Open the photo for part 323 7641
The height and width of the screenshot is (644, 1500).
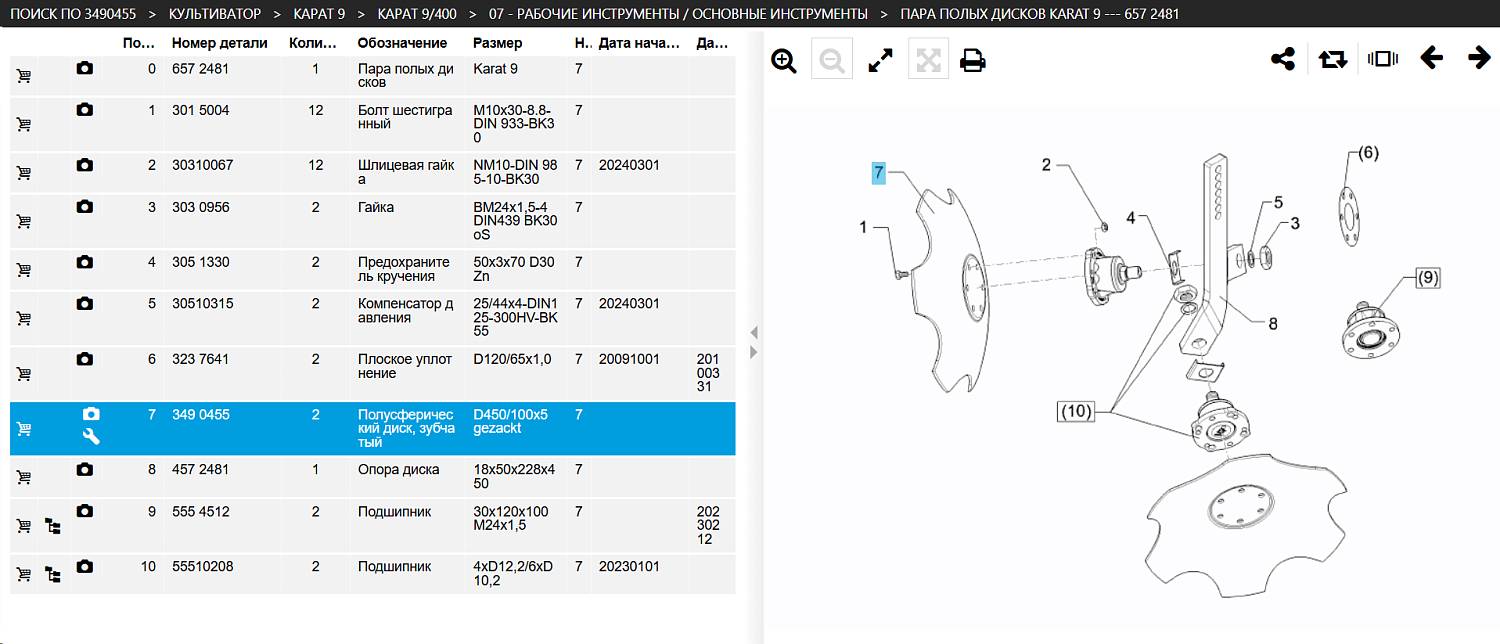pyautogui.click(x=85, y=359)
